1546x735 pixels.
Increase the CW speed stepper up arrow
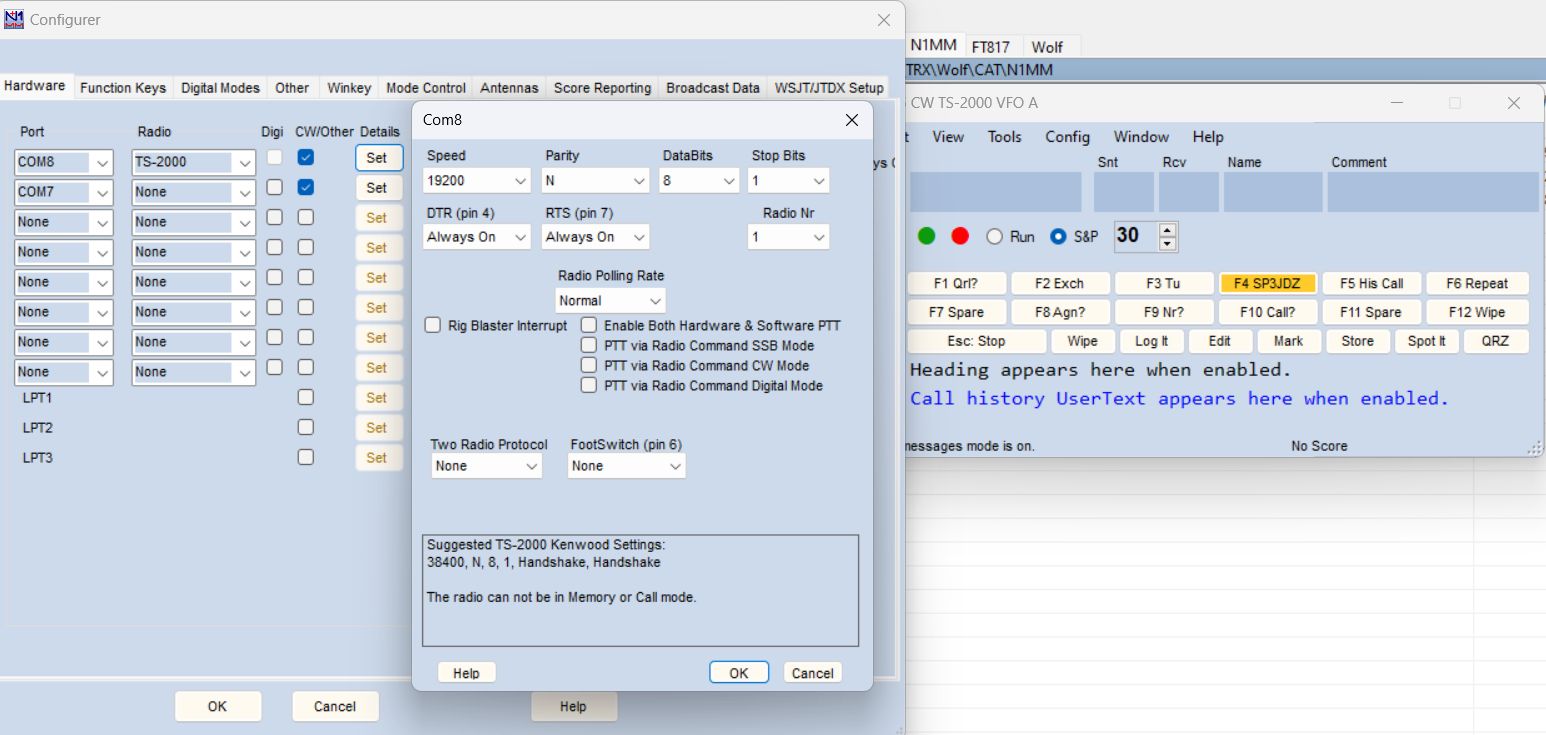[x=1167, y=230]
